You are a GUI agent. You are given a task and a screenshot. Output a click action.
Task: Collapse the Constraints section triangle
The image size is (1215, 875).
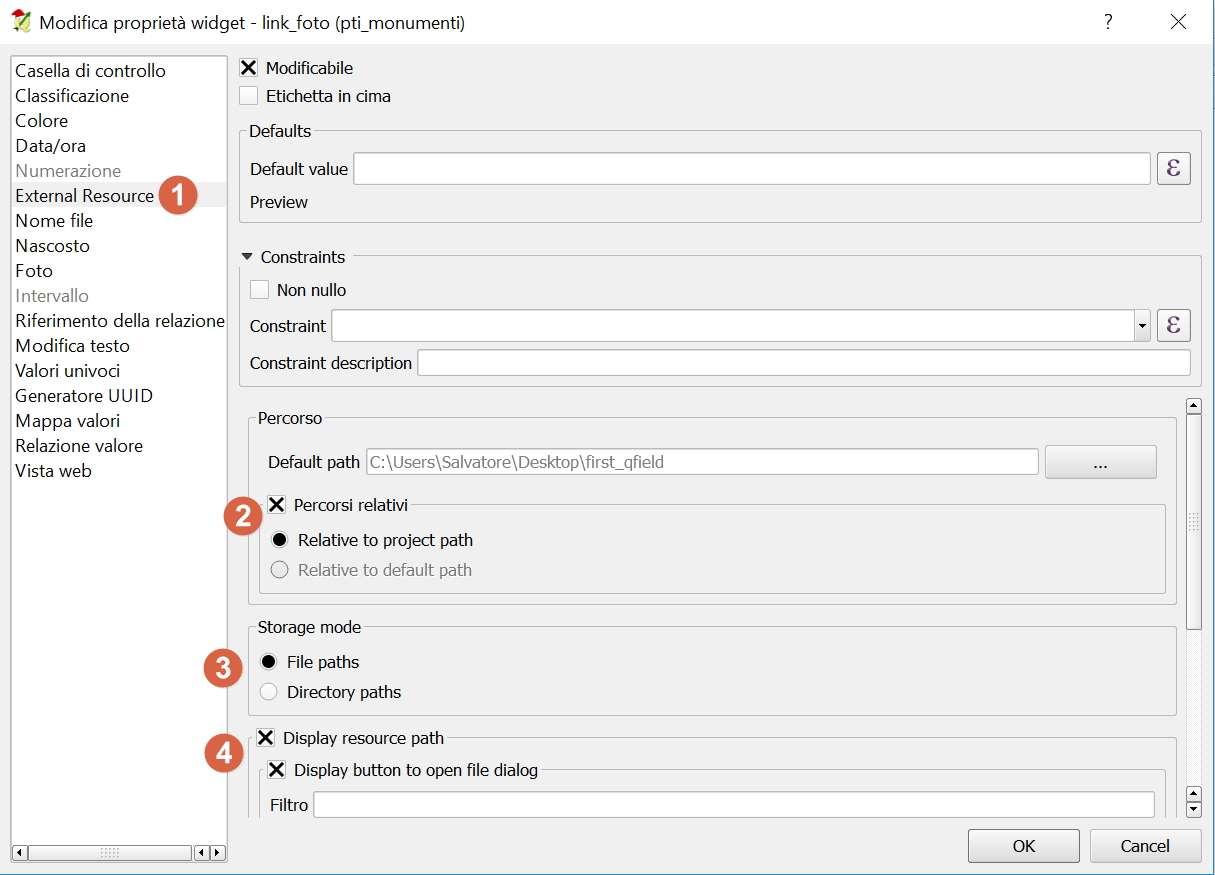click(x=248, y=257)
